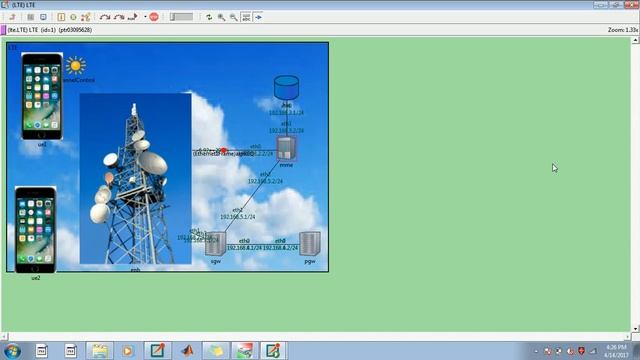Toggle module name labels with abc icon
640x360 pixels.
tap(246, 17)
